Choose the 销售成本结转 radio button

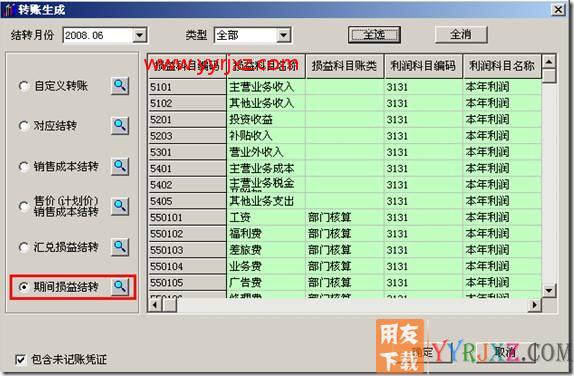click(x=23, y=167)
